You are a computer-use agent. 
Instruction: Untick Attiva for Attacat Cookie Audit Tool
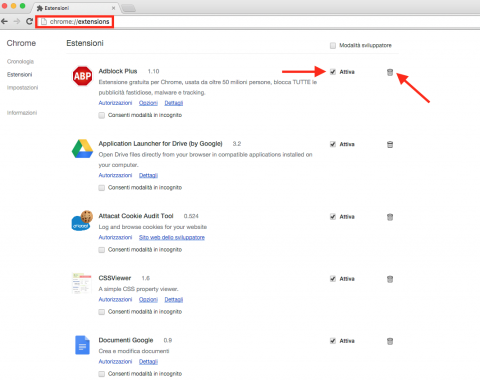click(x=333, y=217)
